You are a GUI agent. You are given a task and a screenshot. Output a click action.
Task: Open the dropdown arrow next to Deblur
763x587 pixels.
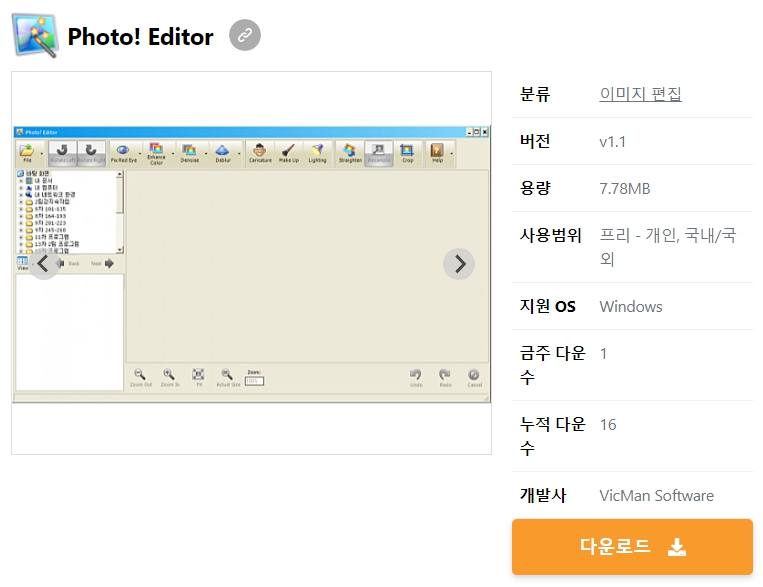(239, 154)
